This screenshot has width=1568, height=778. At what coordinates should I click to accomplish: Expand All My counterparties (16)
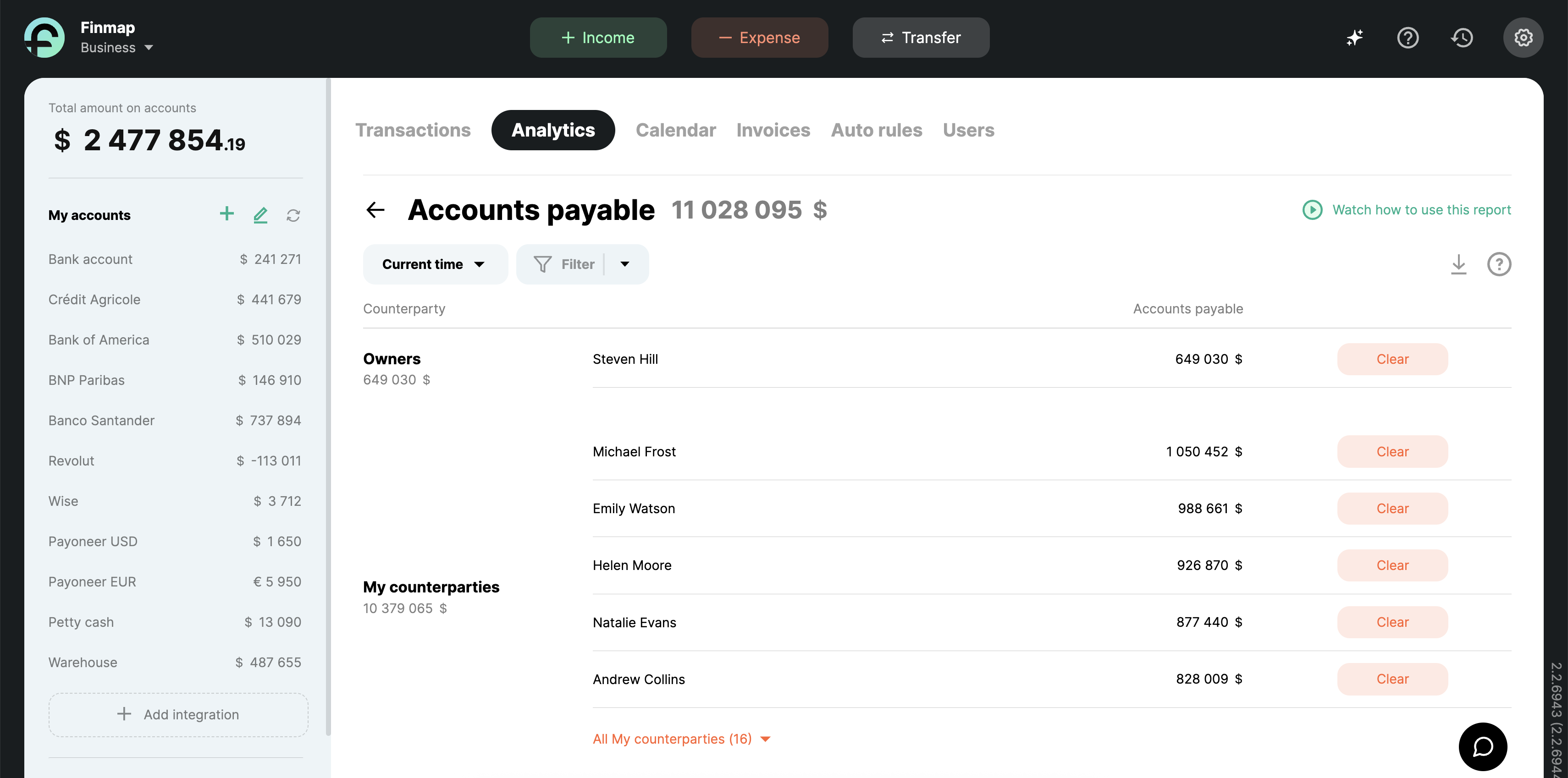pyautogui.click(x=682, y=739)
